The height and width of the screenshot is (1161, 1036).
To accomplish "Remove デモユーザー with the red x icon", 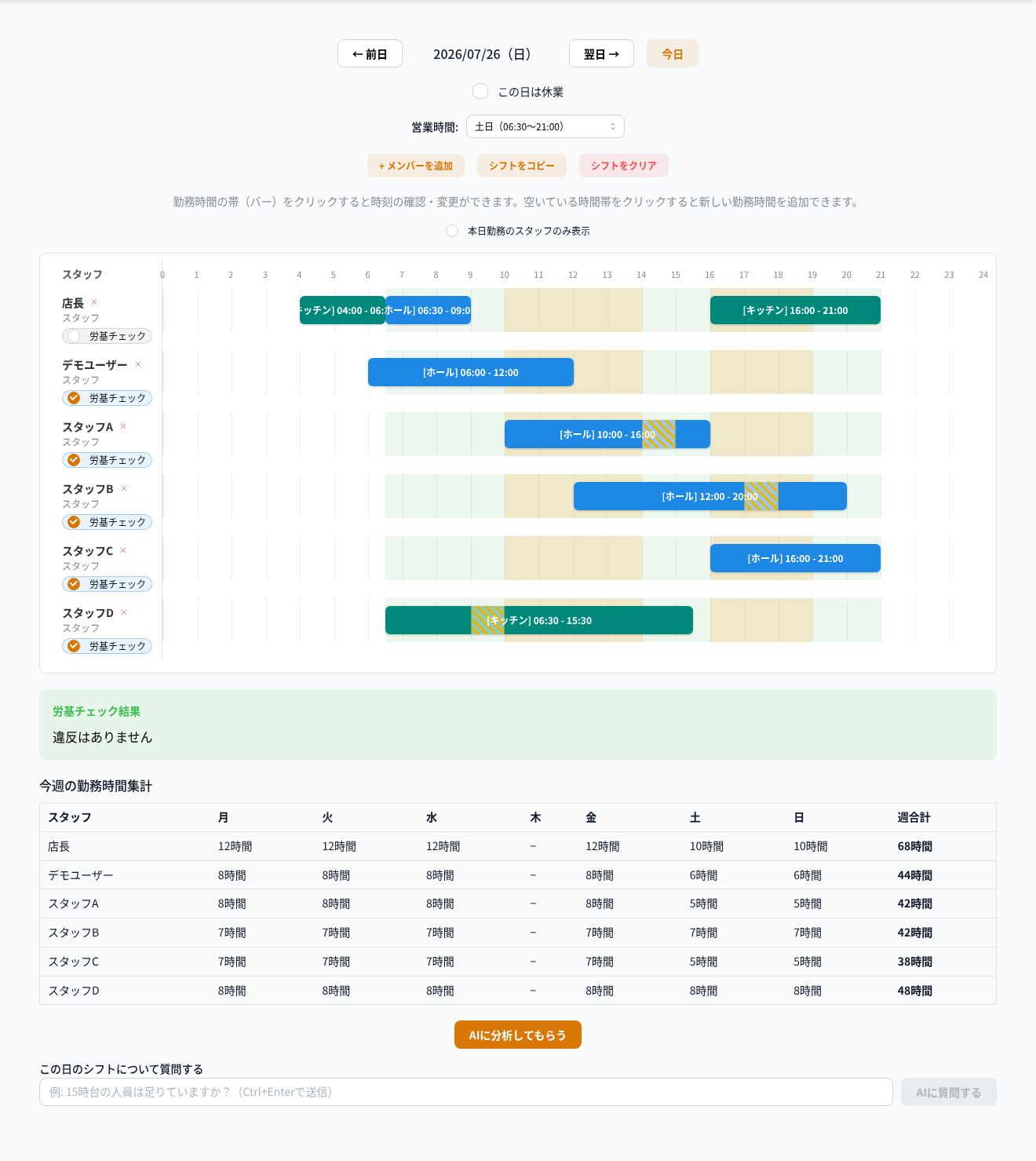I will 138,364.
